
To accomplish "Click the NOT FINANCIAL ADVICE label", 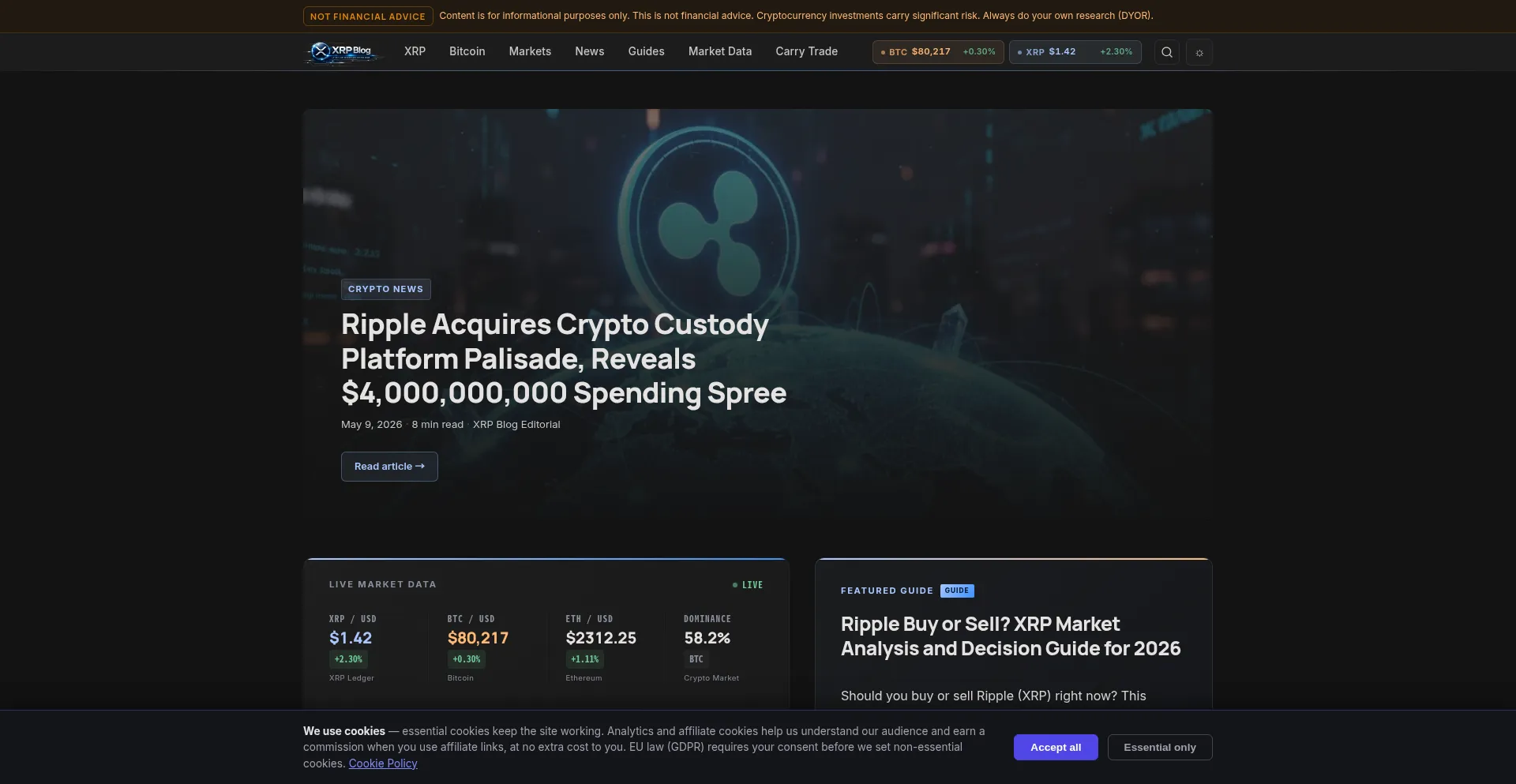I will [x=368, y=17].
